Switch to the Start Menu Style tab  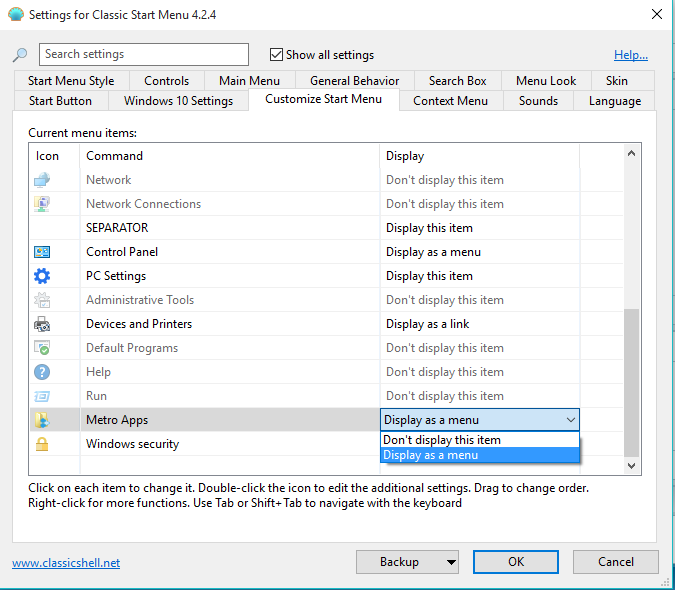pyautogui.click(x=71, y=81)
